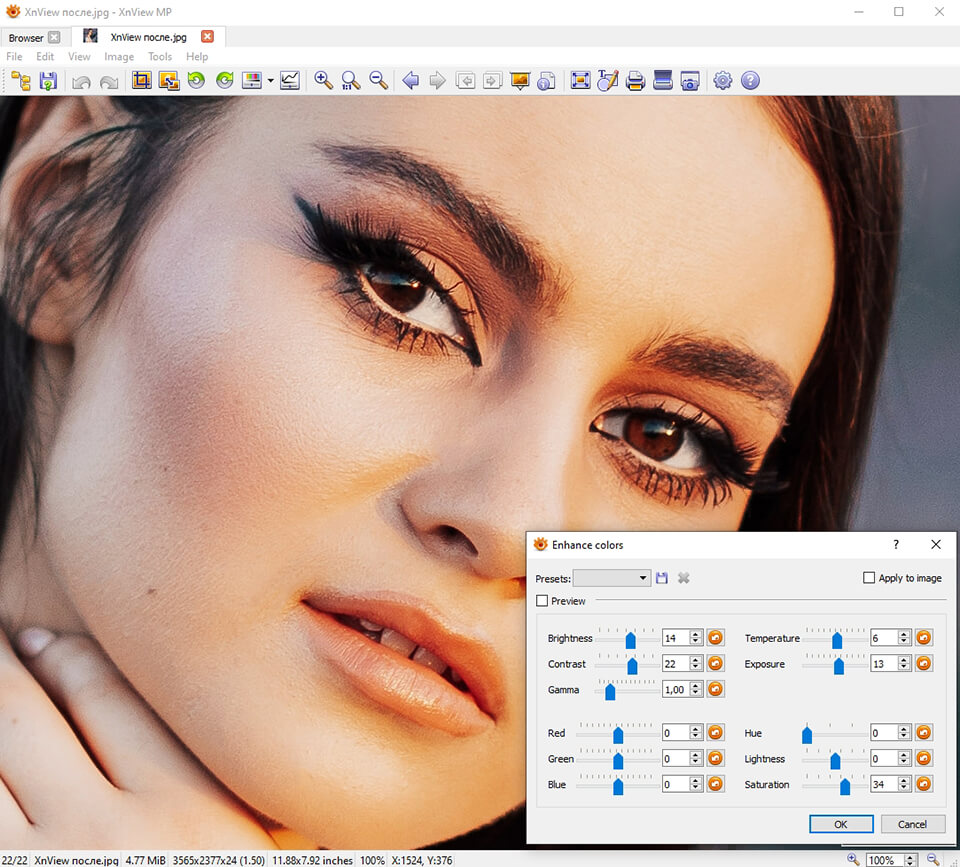Open the Presets dropdown
960x867 pixels.
[643, 577]
